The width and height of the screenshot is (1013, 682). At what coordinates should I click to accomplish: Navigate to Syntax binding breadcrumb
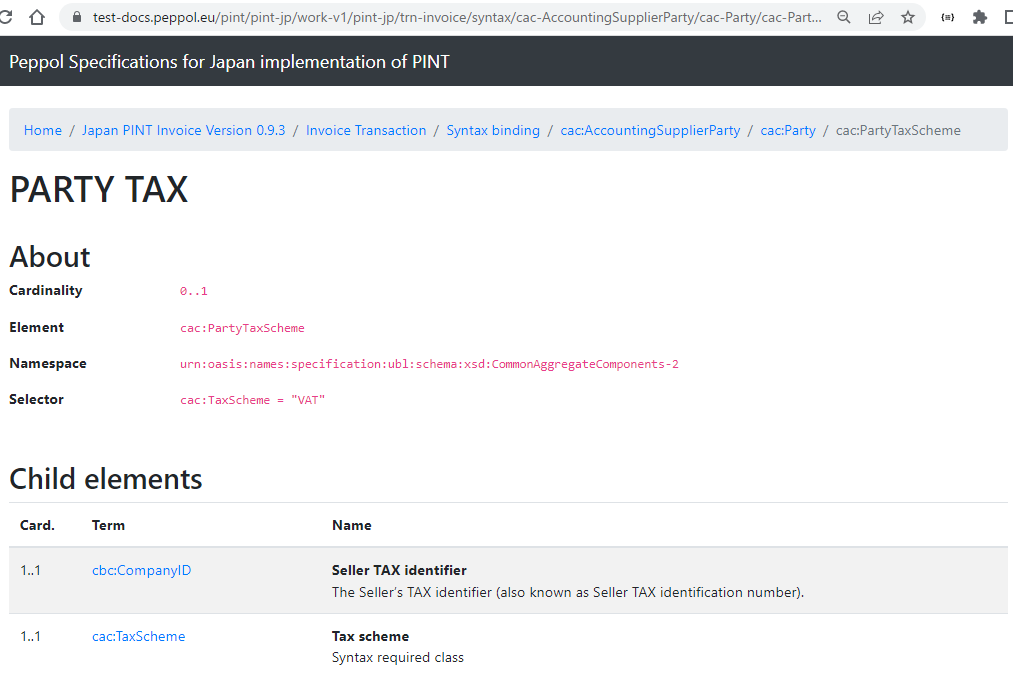tap(493, 130)
